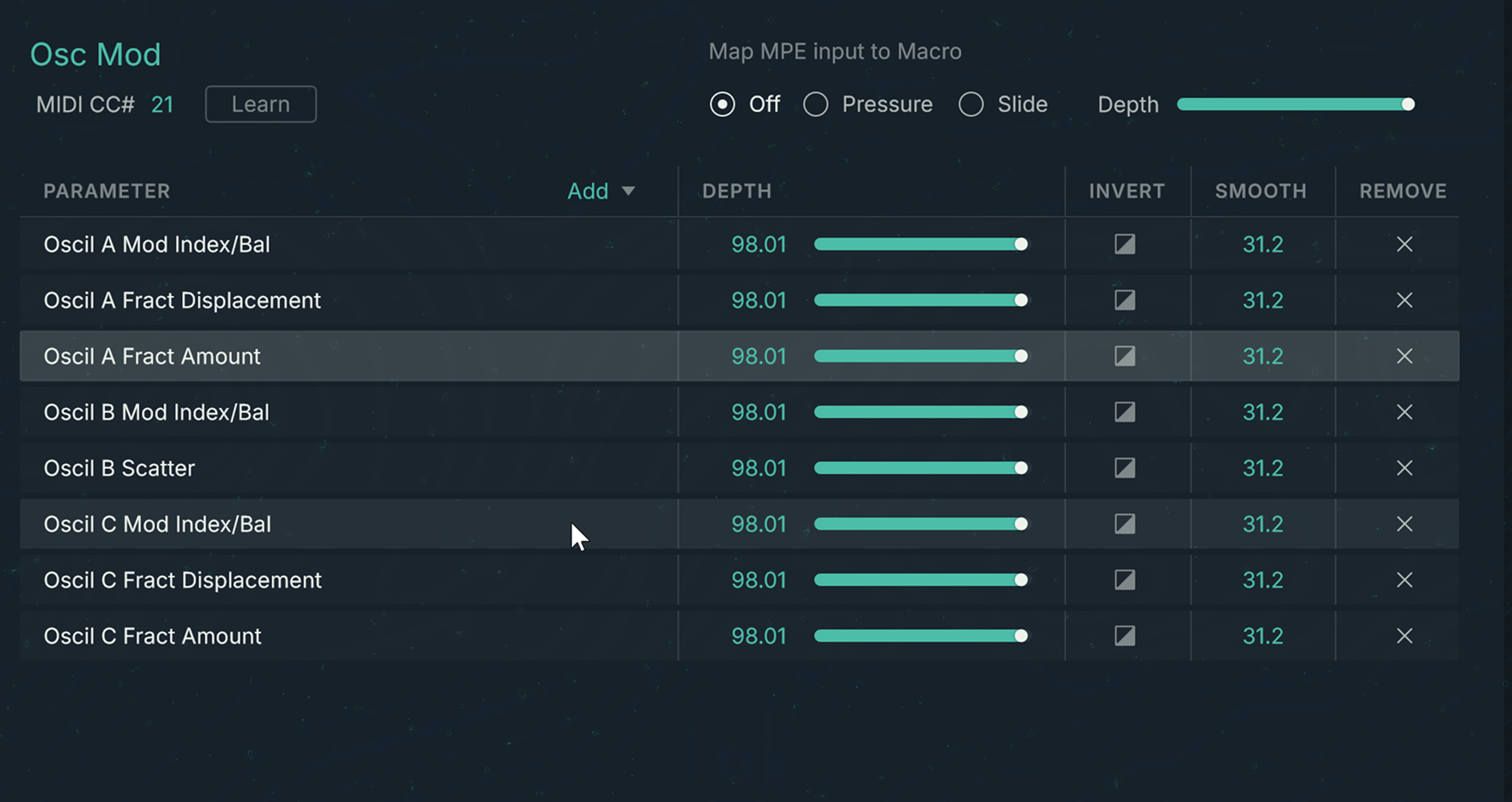Click depth value 98.01 for Oscil C Fract Amount
The width and height of the screenshot is (1512, 802).
[x=758, y=636]
